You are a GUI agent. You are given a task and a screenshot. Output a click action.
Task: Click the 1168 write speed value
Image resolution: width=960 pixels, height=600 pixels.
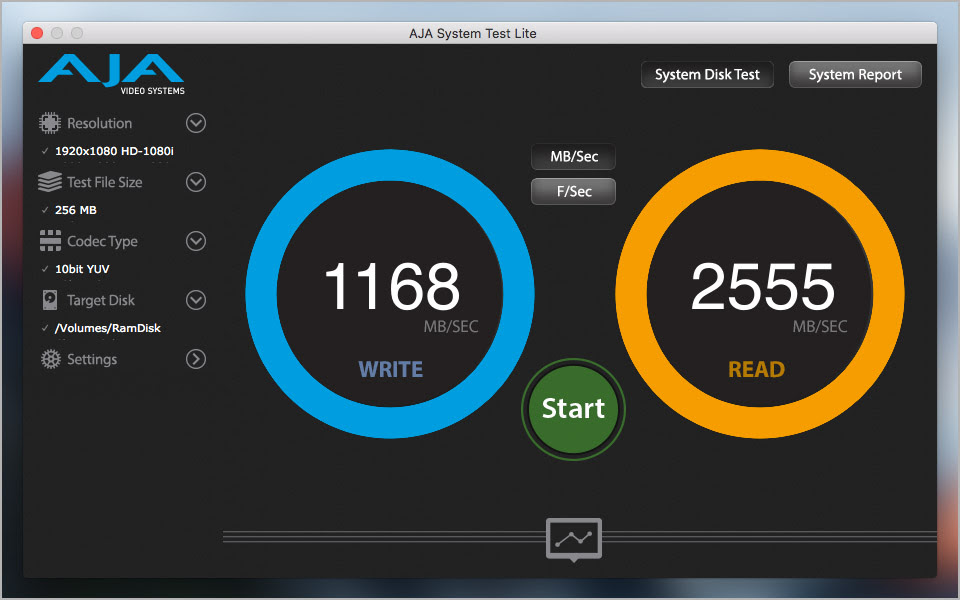pyautogui.click(x=392, y=286)
